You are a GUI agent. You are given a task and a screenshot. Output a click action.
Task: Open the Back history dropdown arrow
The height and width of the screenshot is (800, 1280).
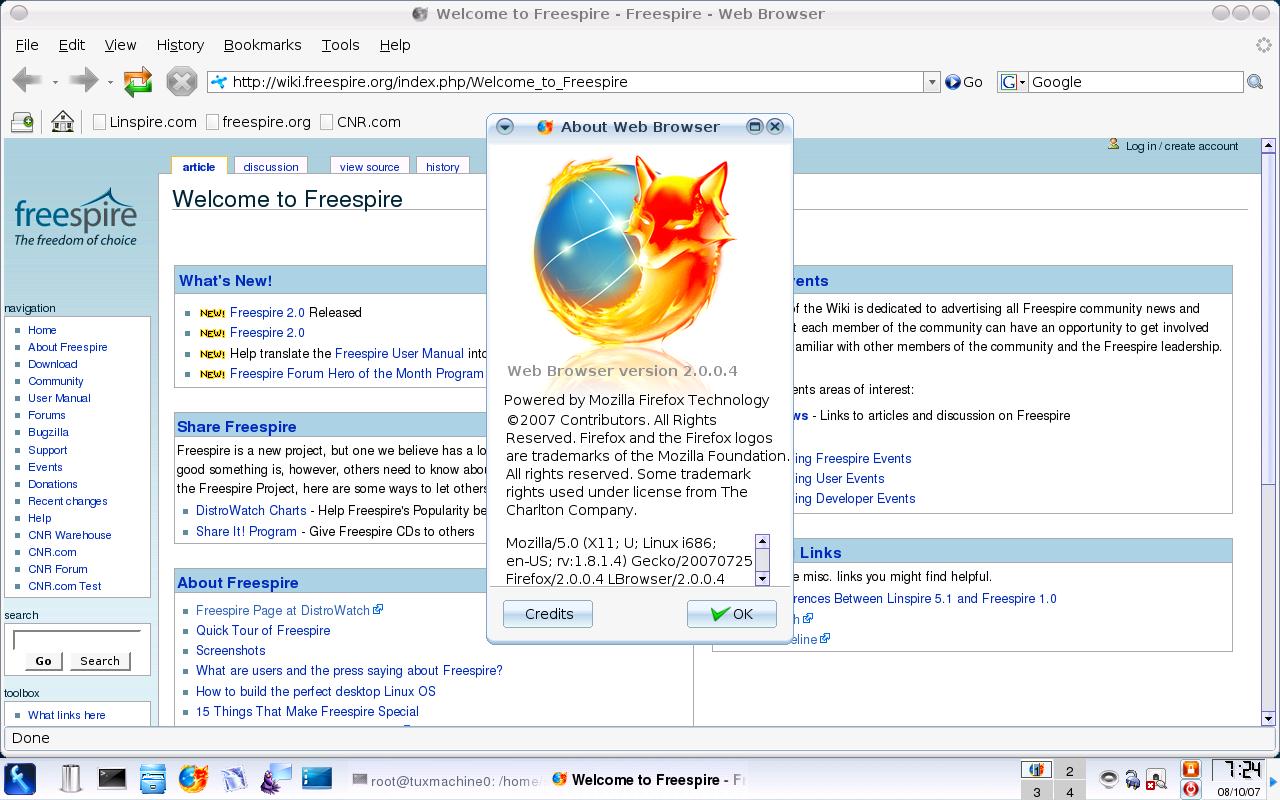point(55,82)
